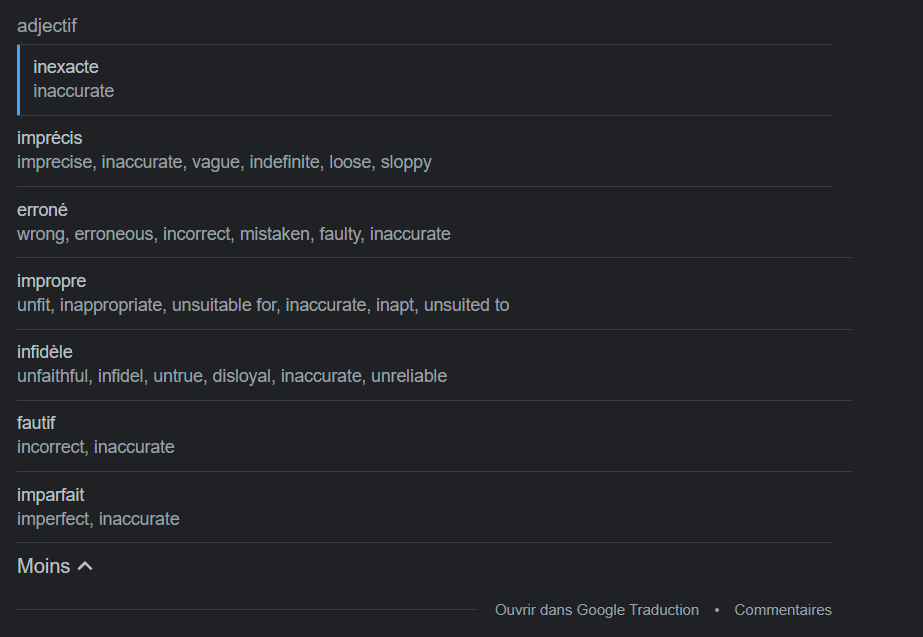Click 'incorrect' under fautif

51,447
